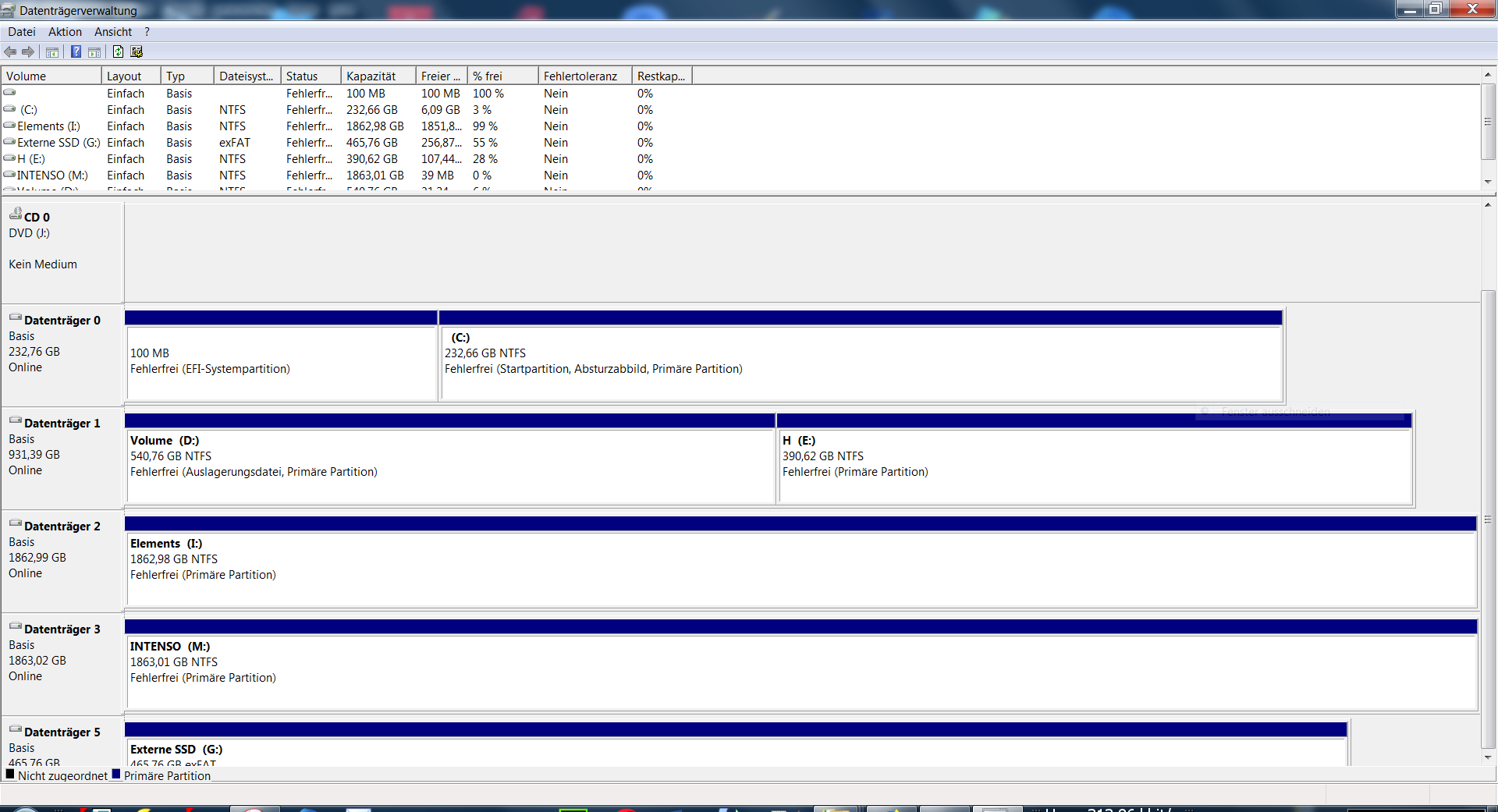Select the H (E:) 390,62 GB partition block
The width and height of the screenshot is (1498, 812).
click(x=1095, y=459)
